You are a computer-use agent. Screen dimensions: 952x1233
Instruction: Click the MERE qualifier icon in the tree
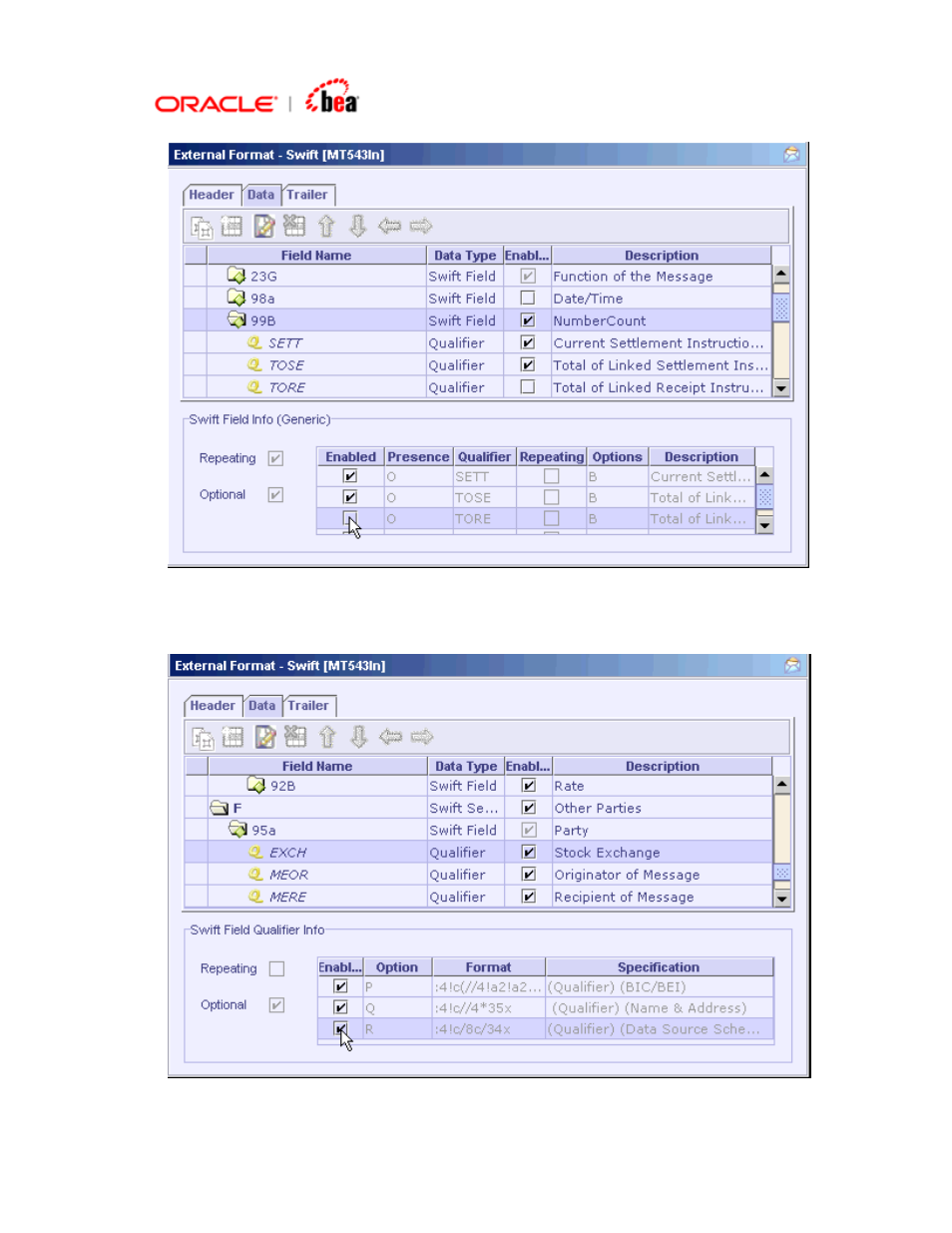click(255, 897)
